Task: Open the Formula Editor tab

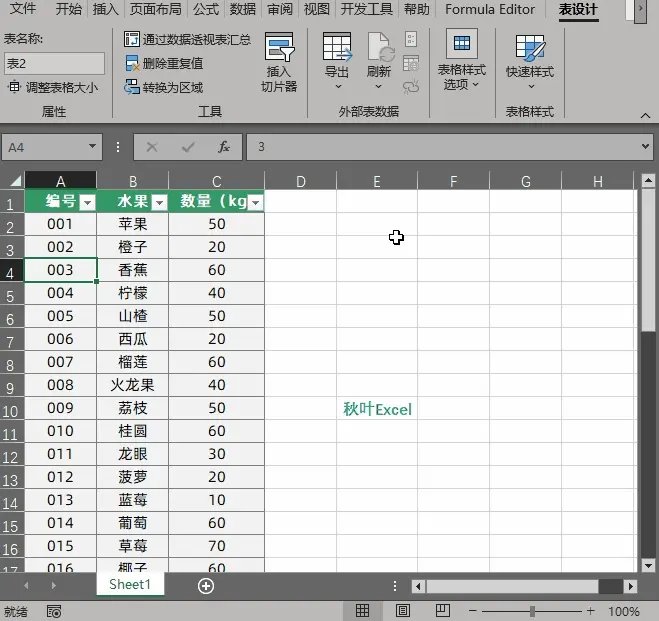Action: (x=490, y=8)
